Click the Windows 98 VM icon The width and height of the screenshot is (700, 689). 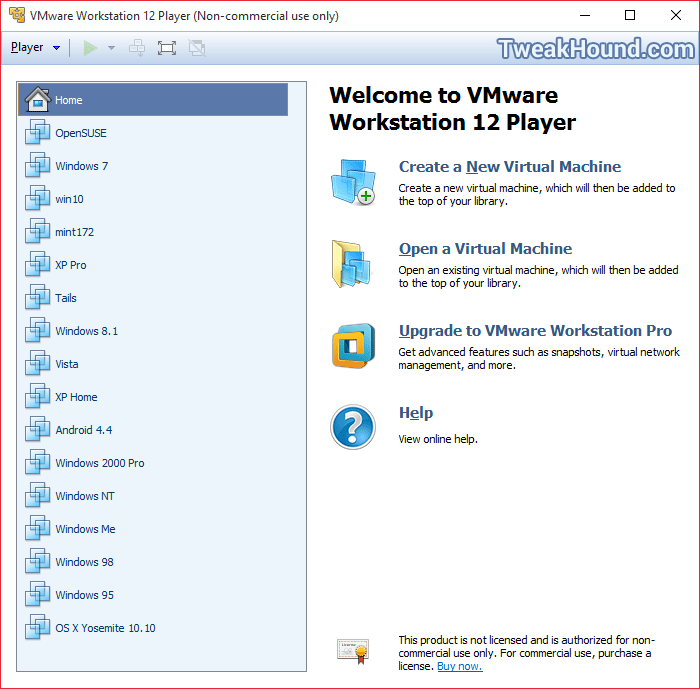pyautogui.click(x=38, y=562)
